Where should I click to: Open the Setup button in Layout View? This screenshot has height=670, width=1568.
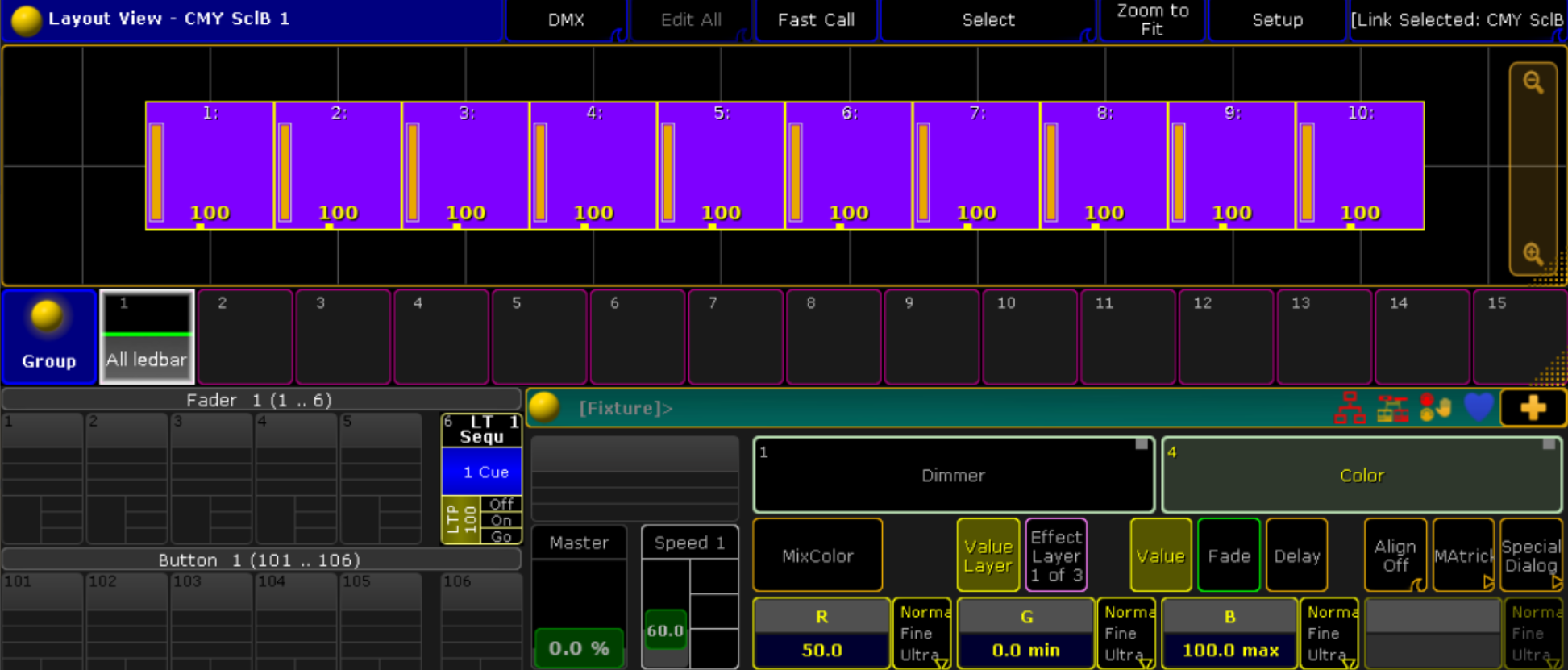[x=1277, y=20]
